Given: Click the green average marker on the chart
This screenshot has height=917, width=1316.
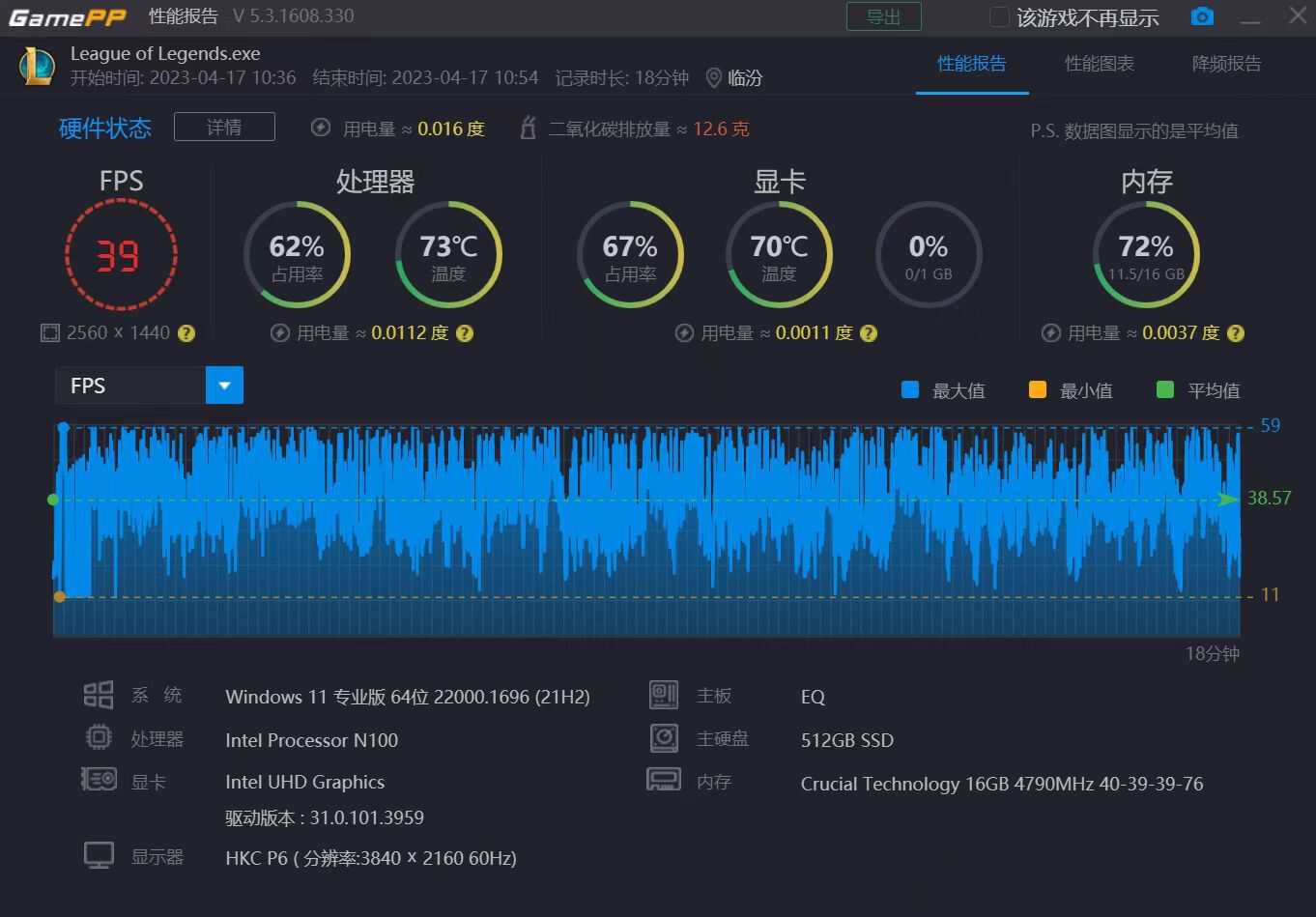Looking at the screenshot, I should pyautogui.click(x=53, y=500).
